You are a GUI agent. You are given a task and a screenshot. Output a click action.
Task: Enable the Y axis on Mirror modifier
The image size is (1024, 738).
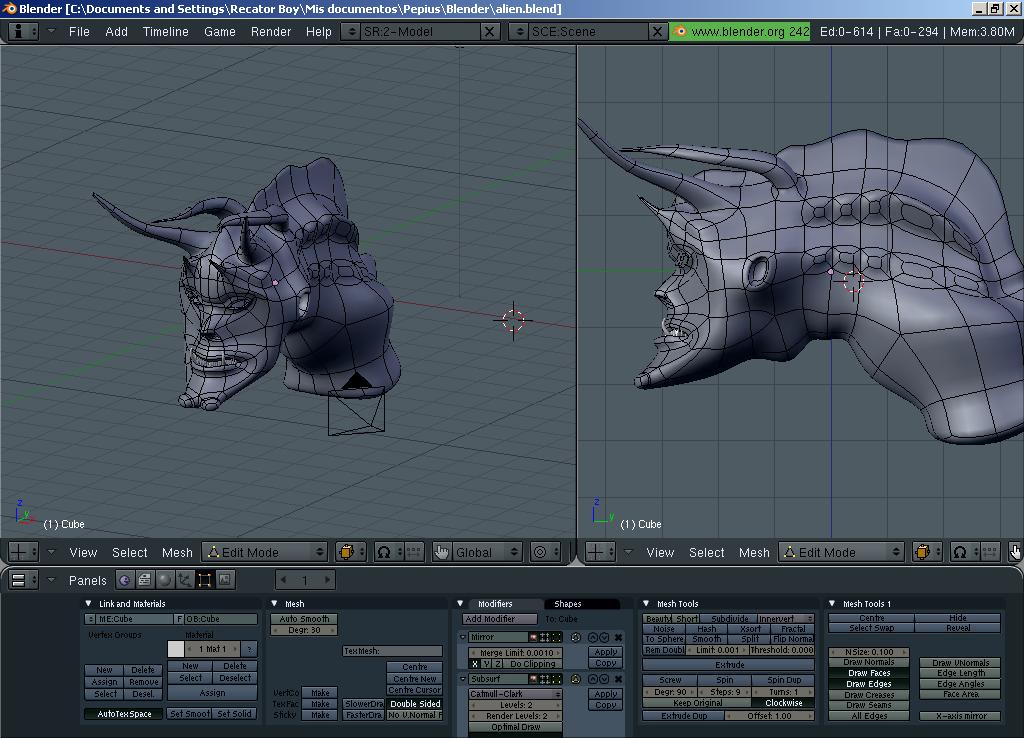[x=487, y=664]
